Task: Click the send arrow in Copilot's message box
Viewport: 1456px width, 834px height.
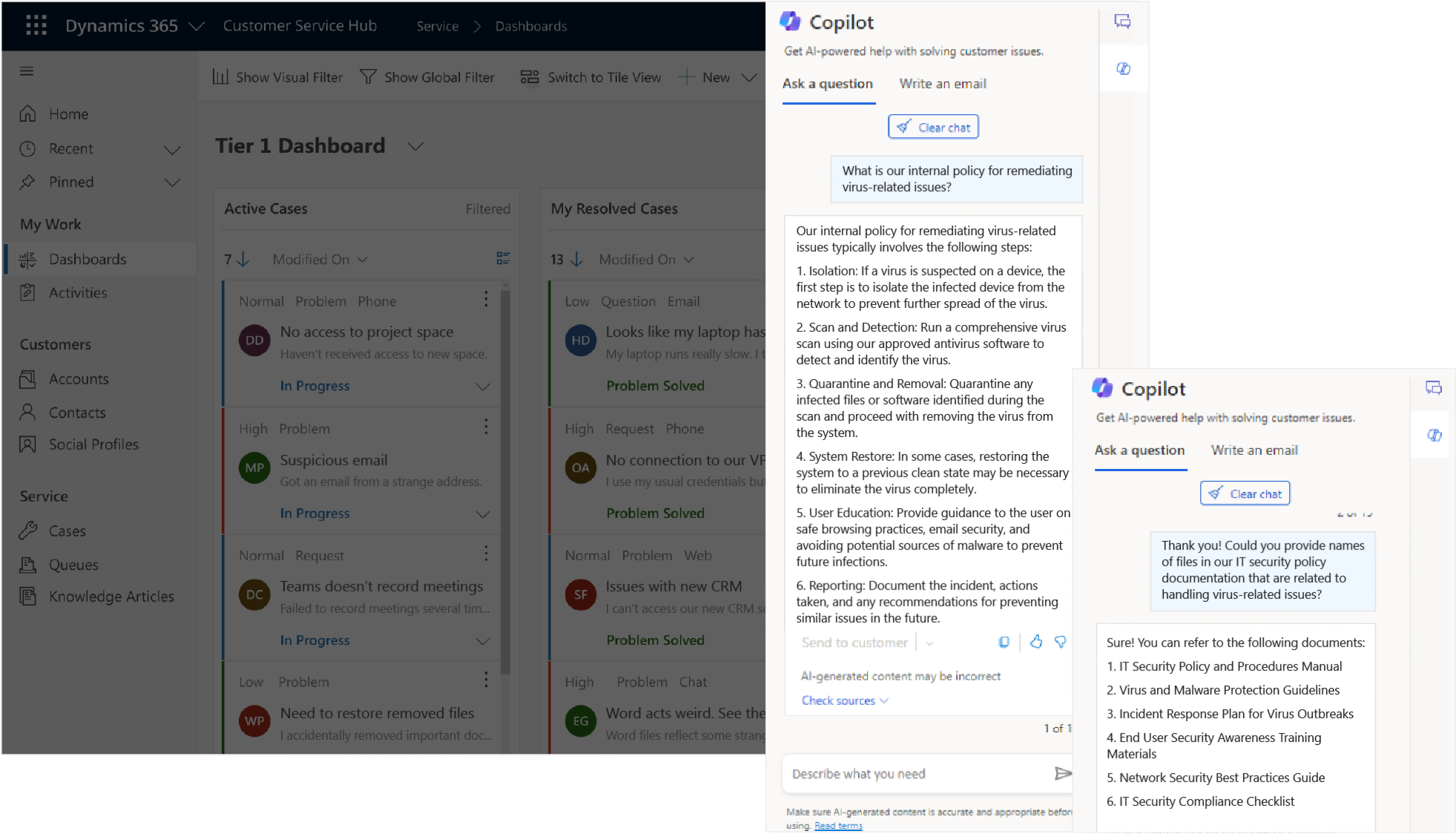Action: [1063, 773]
